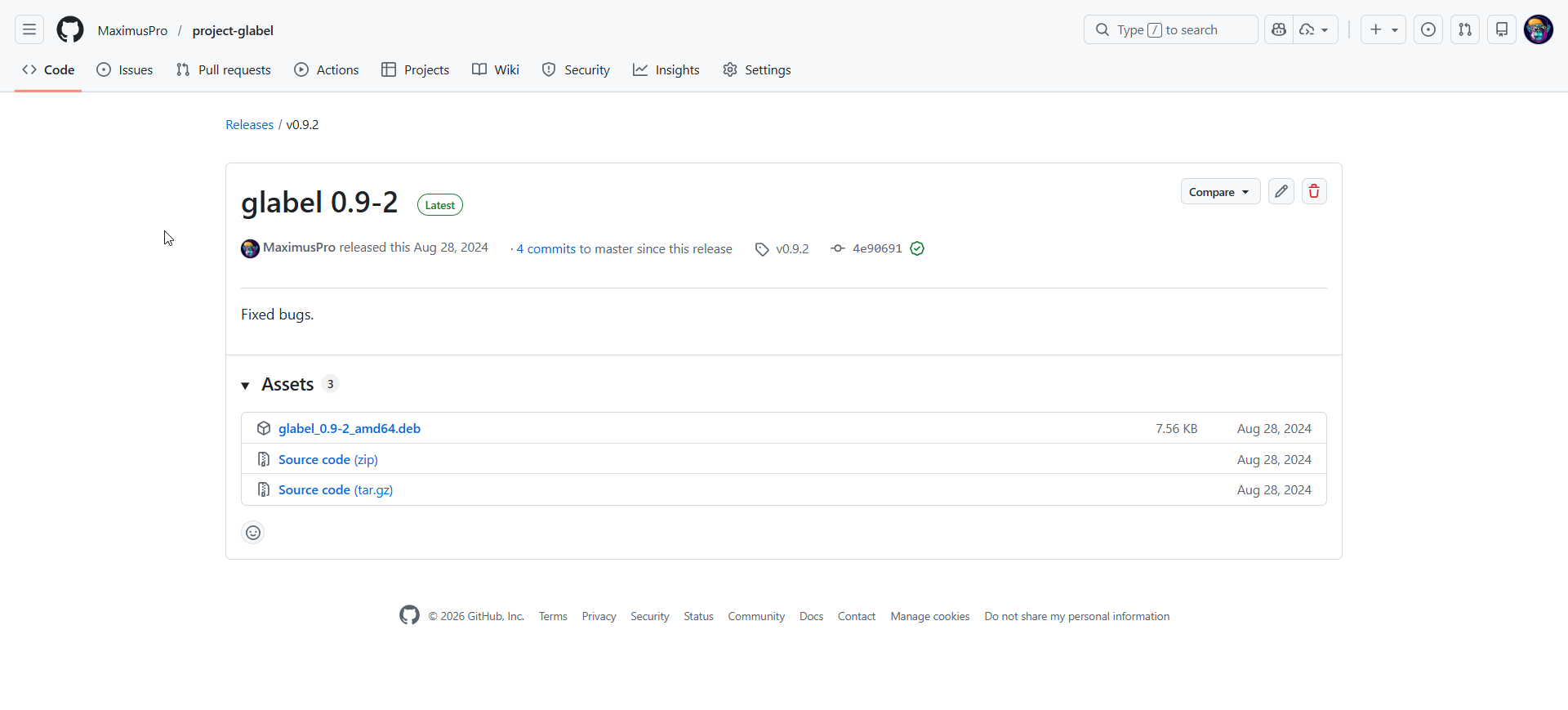Click the GitHub logo in the footer
Image resolution: width=1568 pixels, height=710 pixels.
pyautogui.click(x=409, y=615)
